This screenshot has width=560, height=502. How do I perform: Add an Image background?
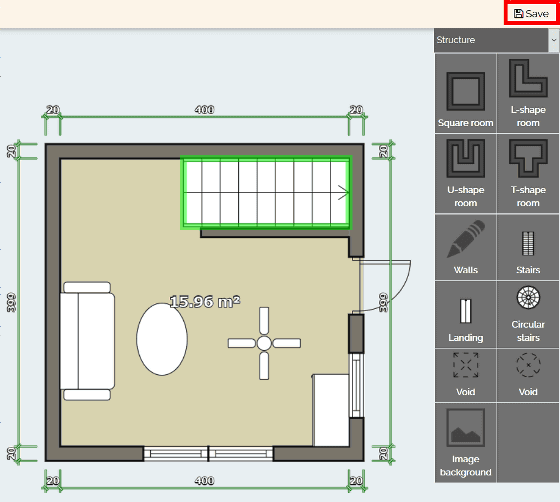pyautogui.click(x=465, y=443)
